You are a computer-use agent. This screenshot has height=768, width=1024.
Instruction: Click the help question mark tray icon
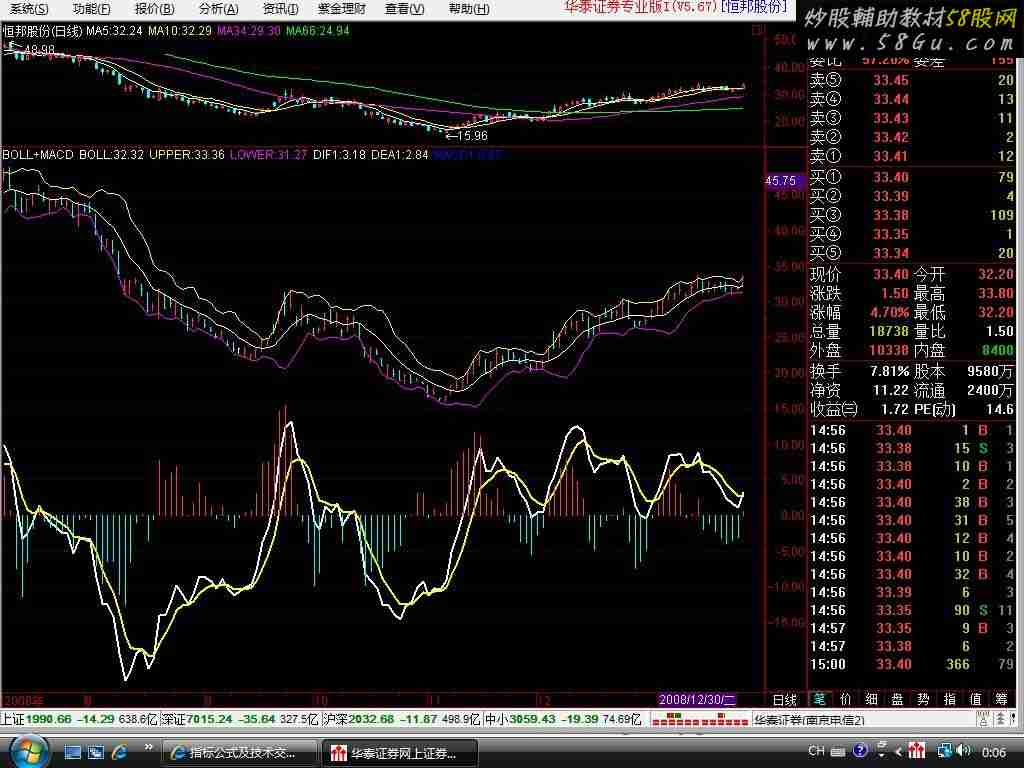[862, 750]
